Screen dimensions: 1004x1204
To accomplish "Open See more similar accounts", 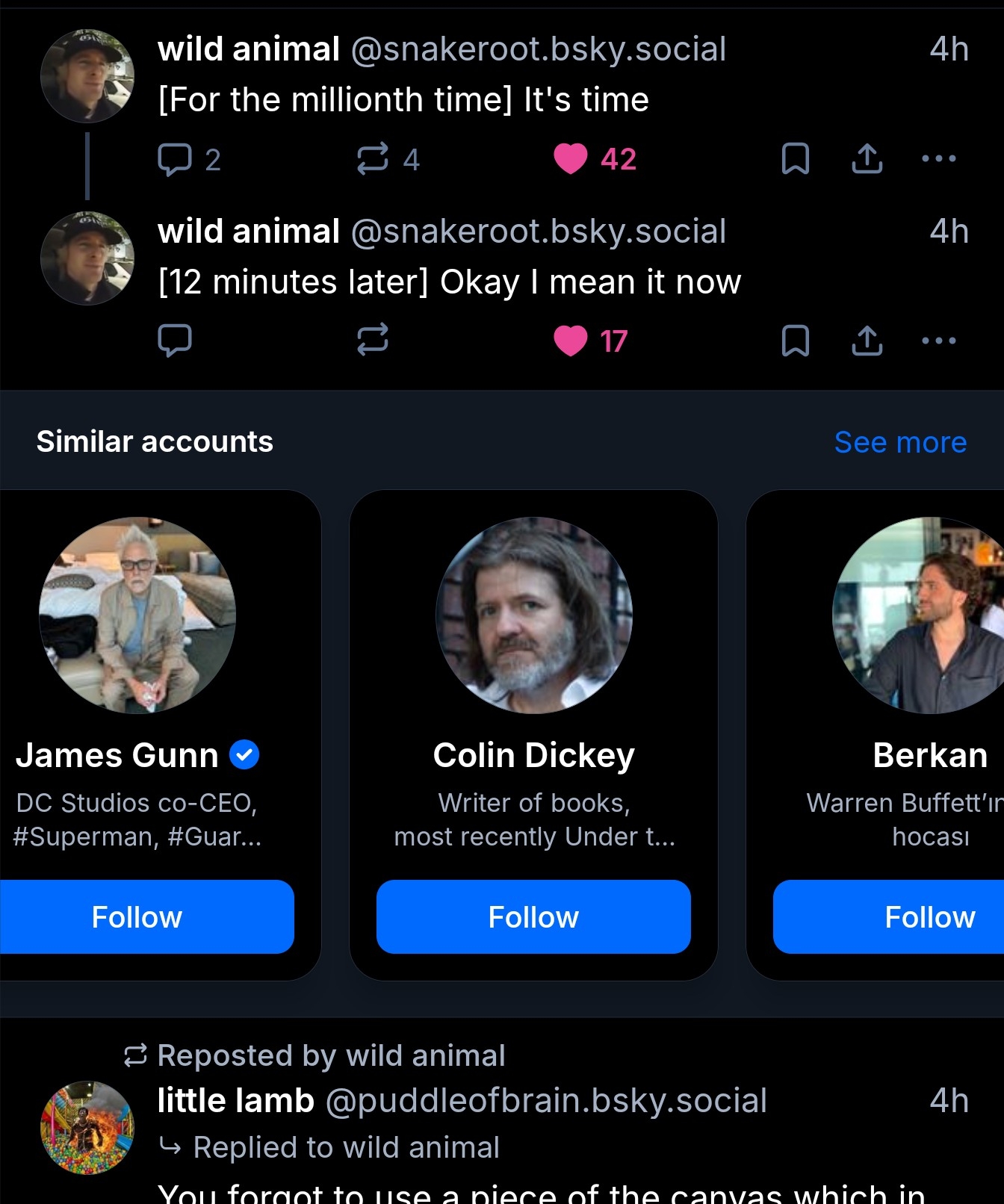I will click(900, 442).
